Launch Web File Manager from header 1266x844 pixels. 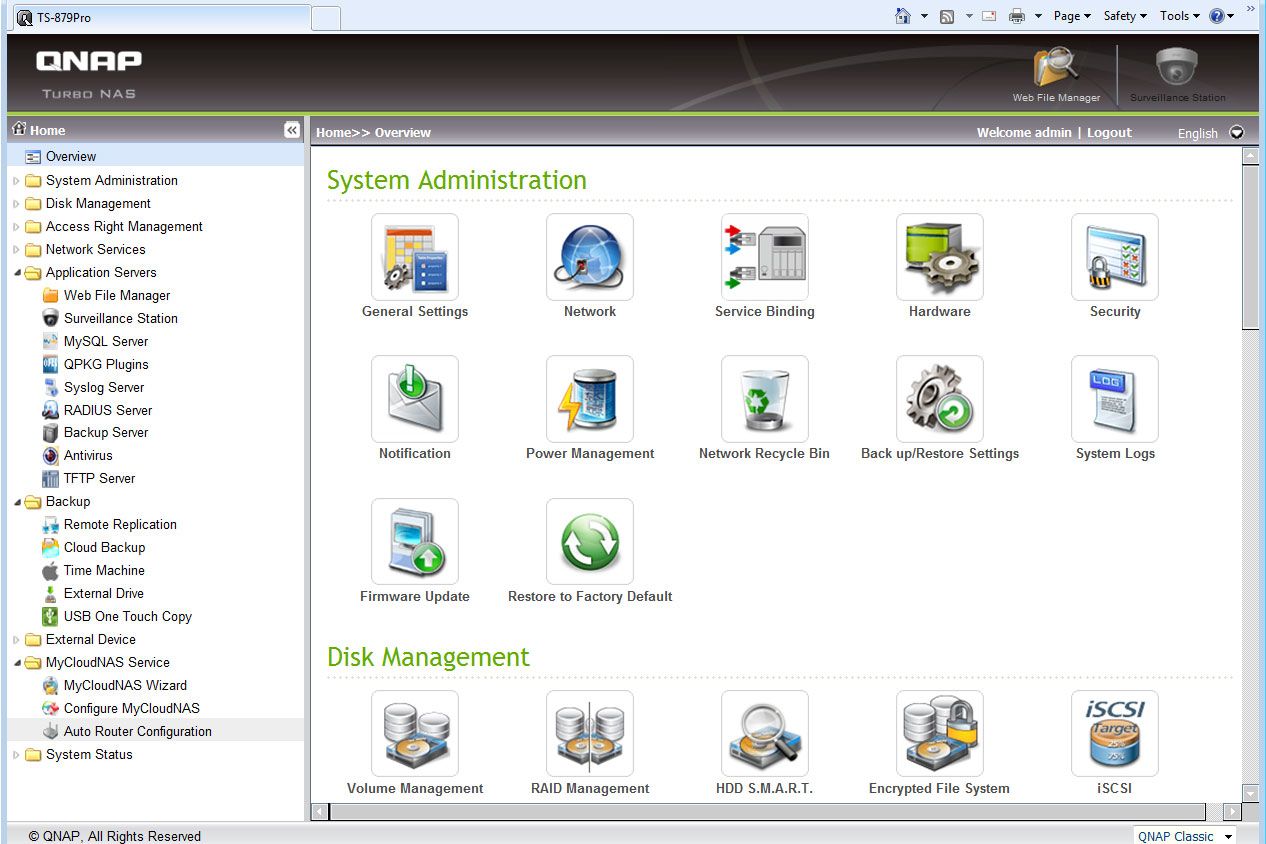point(1056,74)
